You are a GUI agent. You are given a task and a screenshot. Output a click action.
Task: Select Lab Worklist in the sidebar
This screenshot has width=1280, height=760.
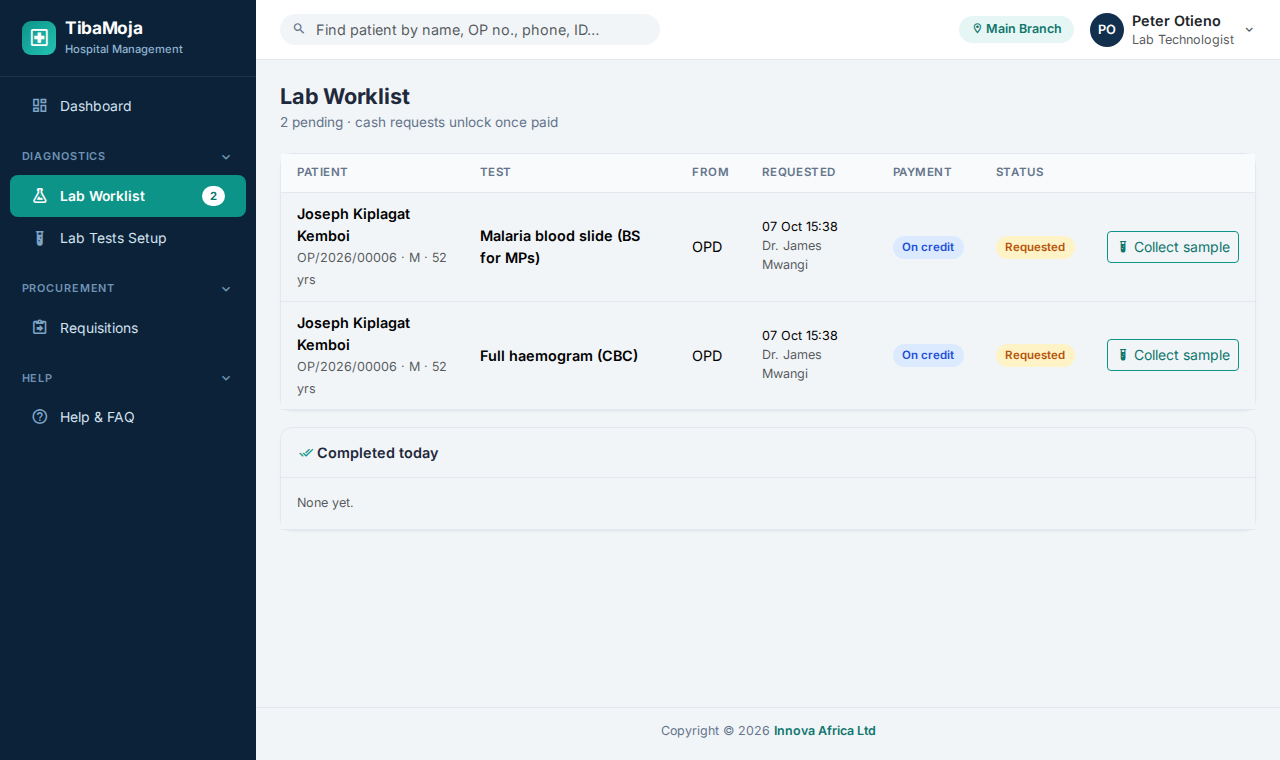pos(128,196)
